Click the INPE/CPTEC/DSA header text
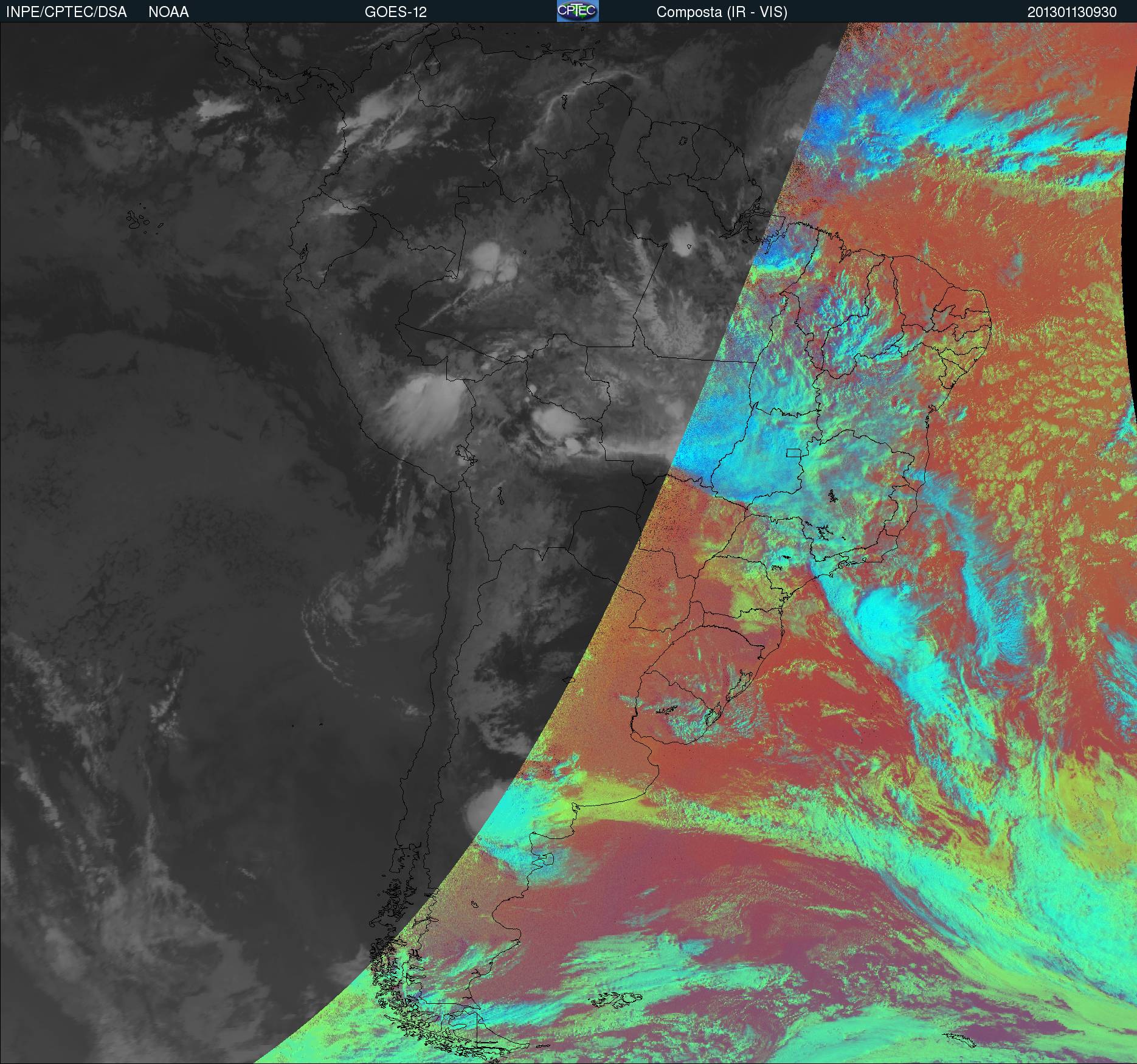This screenshot has height=1064, width=1137. 66,12
